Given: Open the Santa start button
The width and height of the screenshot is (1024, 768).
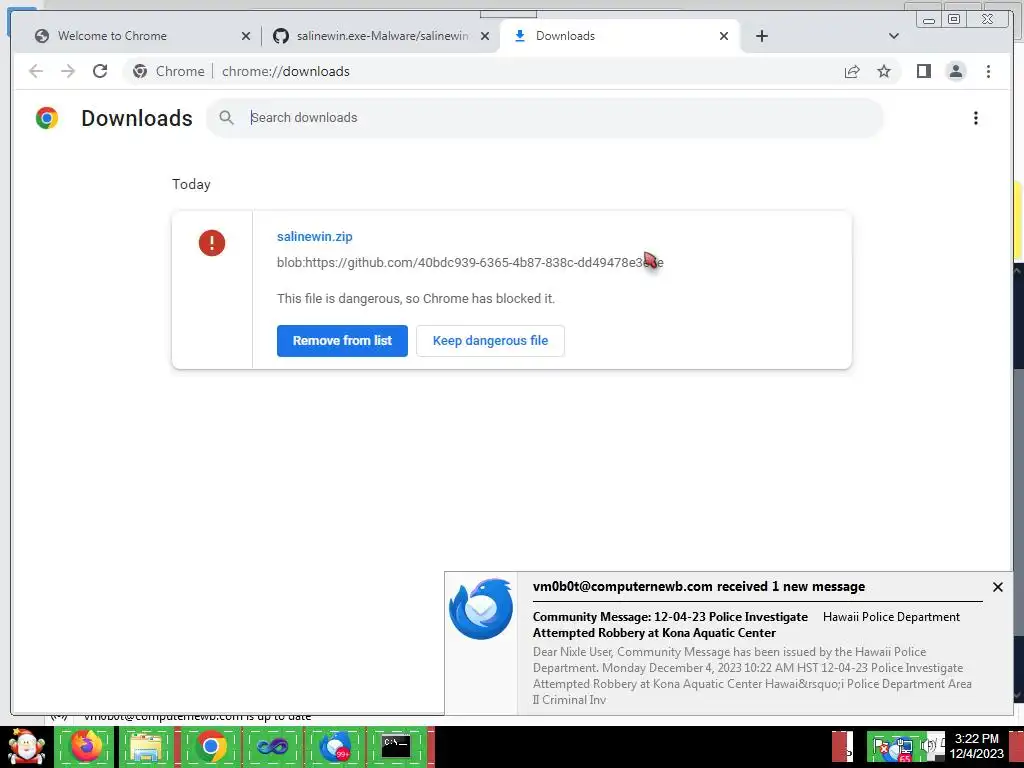Looking at the screenshot, I should (26, 747).
